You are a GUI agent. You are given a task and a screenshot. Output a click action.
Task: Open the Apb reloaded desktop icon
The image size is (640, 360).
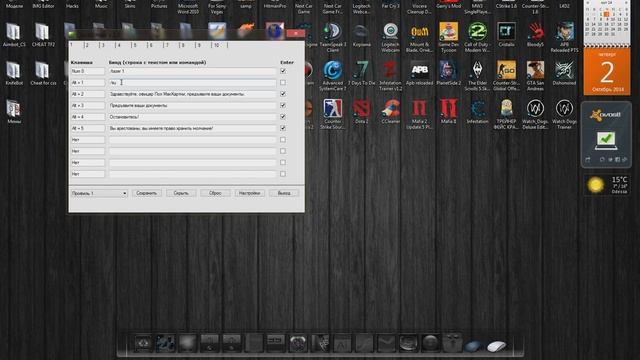pyautogui.click(x=420, y=73)
